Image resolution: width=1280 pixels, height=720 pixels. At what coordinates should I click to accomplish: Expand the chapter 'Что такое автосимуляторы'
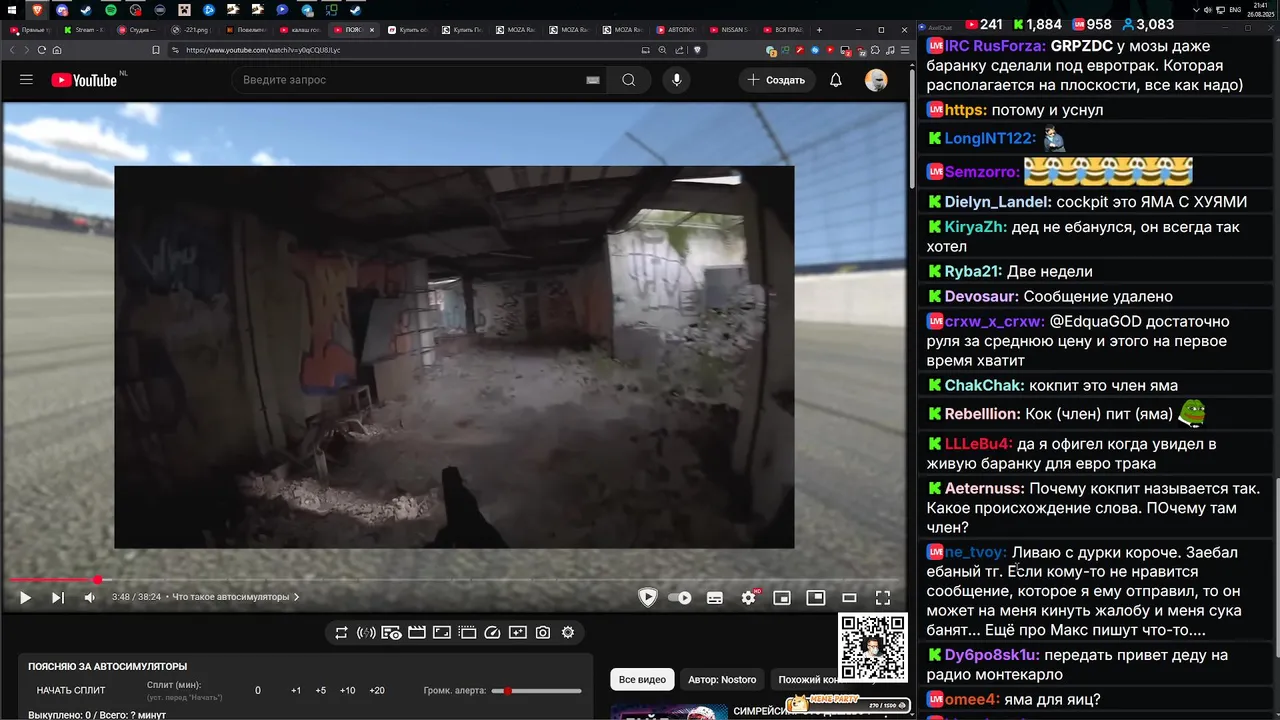236,597
